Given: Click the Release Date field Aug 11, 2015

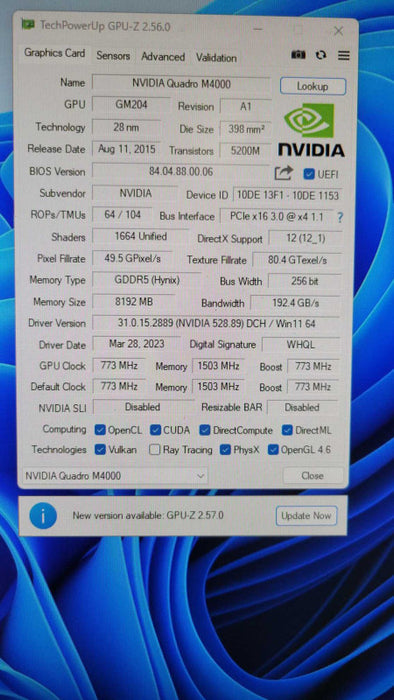Looking at the screenshot, I should click(127, 149).
